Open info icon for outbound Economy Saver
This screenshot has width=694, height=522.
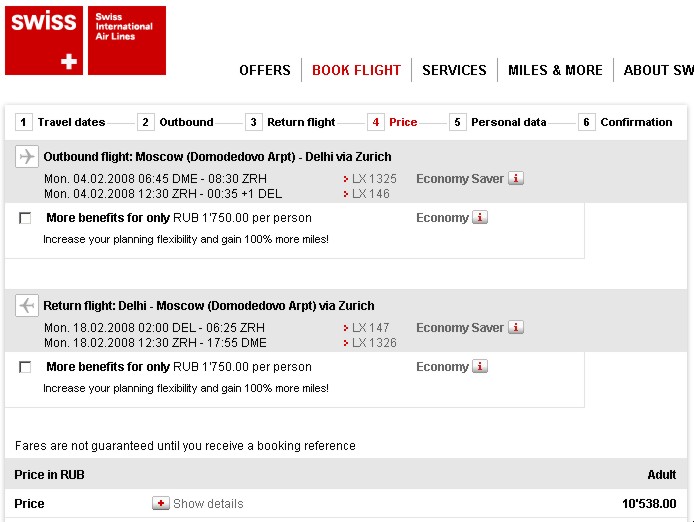516,179
